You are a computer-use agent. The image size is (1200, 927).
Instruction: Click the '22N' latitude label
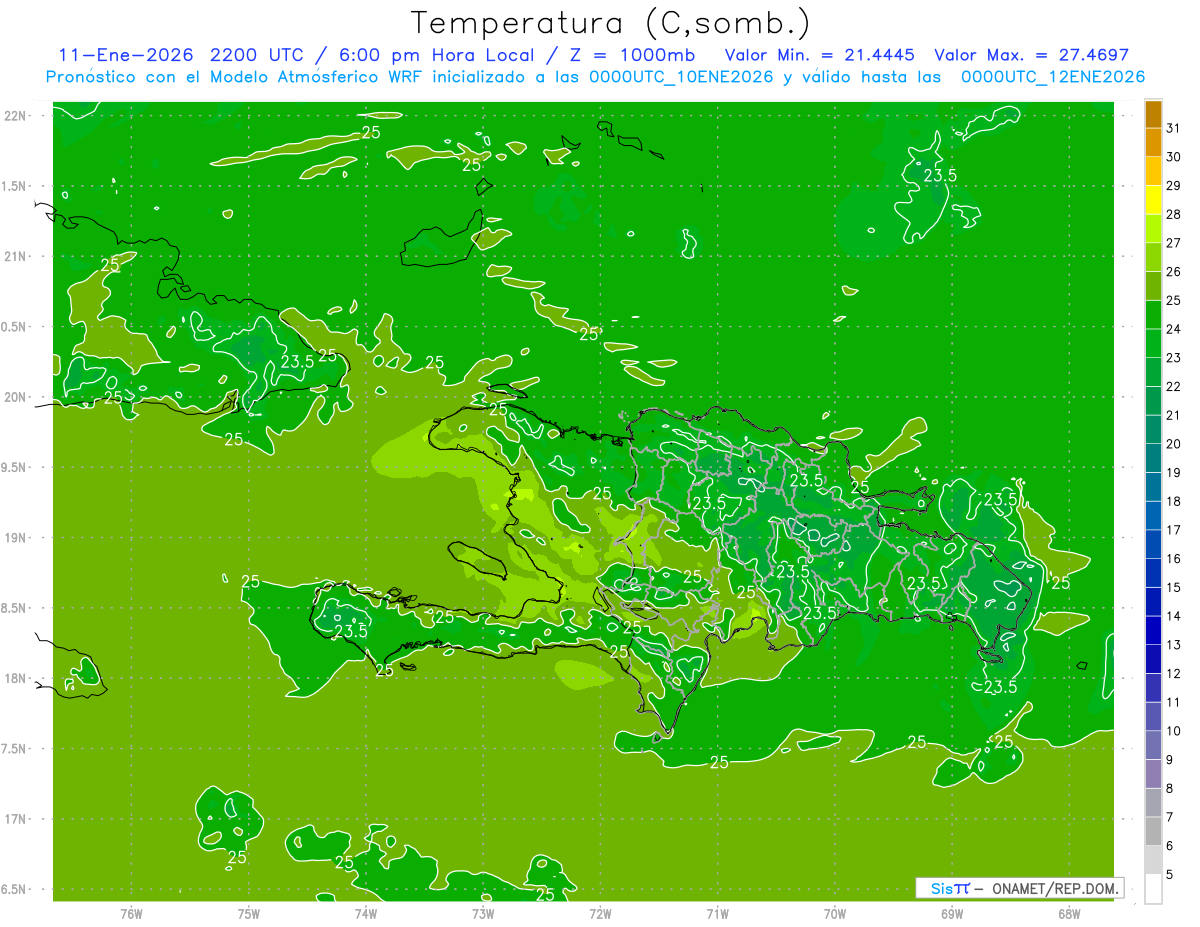click(x=16, y=116)
